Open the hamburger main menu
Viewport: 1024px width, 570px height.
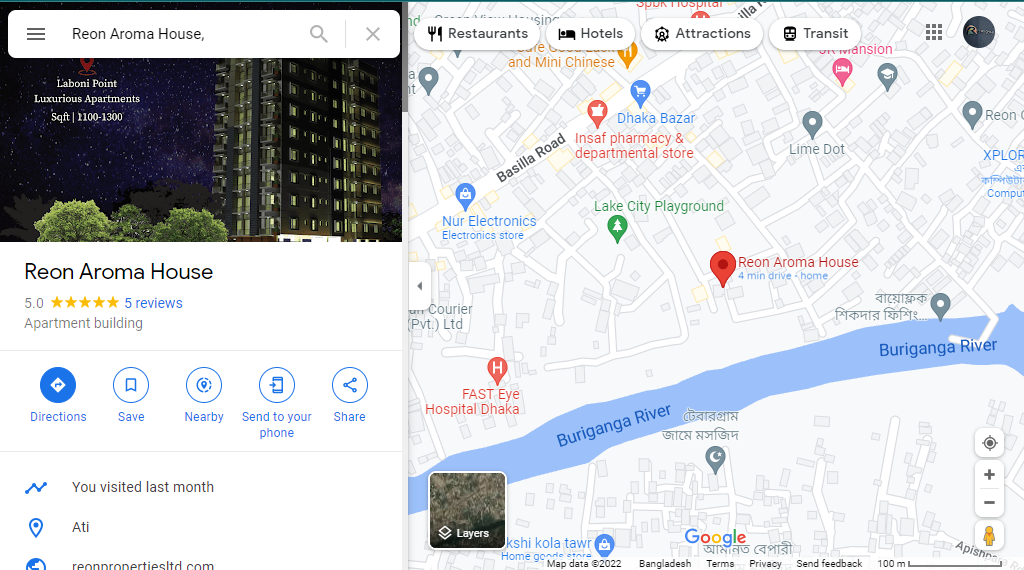click(36, 34)
